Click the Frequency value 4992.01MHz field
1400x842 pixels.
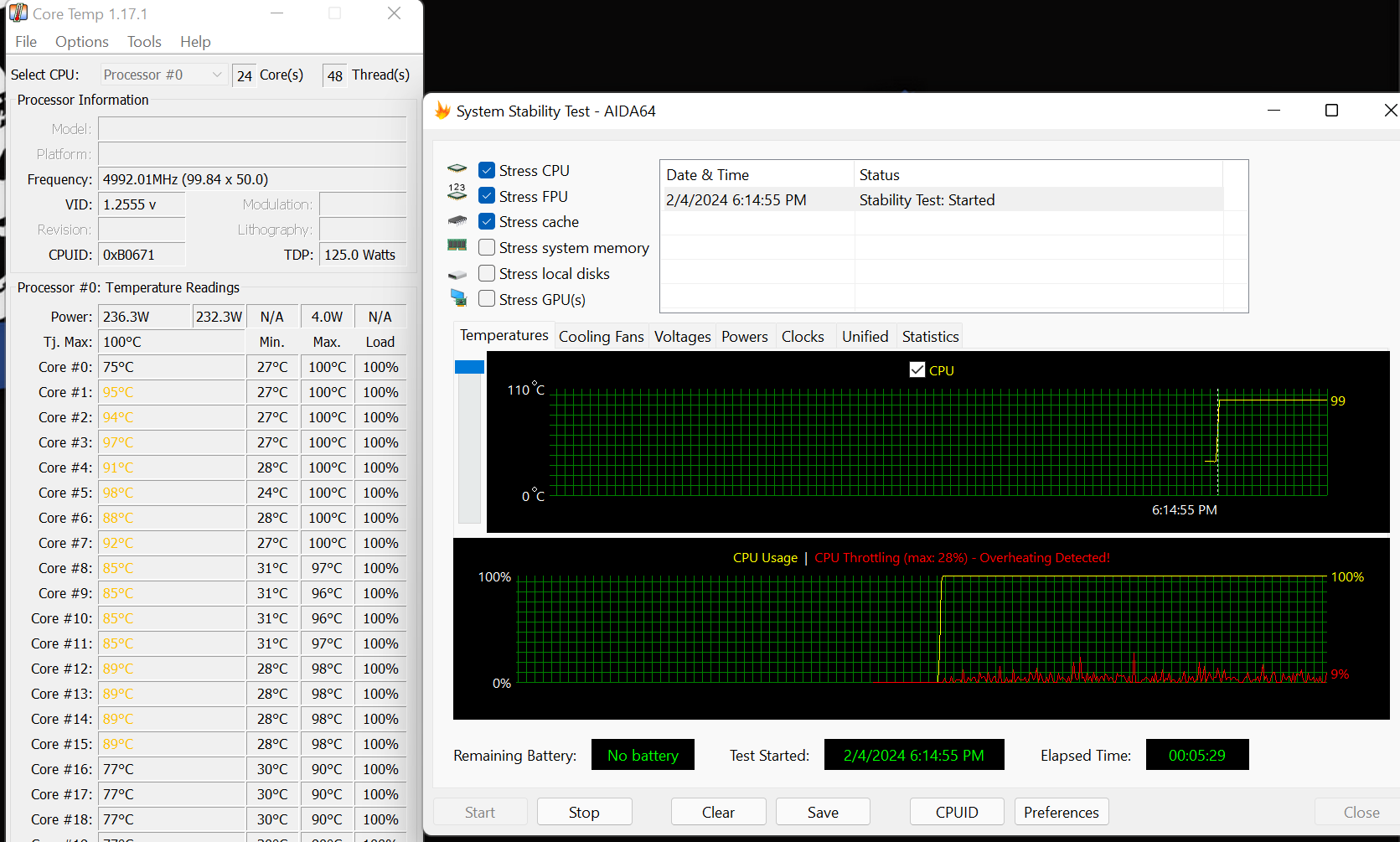pyautogui.click(x=252, y=179)
